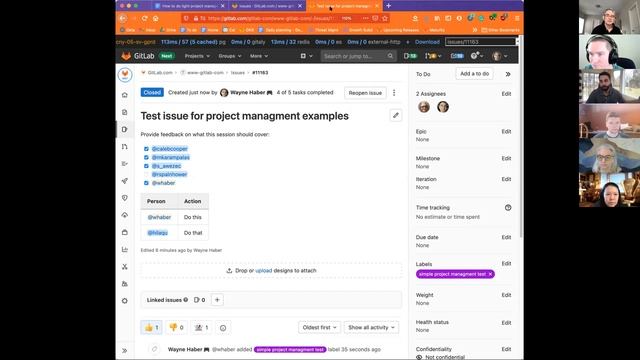This screenshot has width=640, height=360.
Task: Open merge requests header dropdown
Action: (x=433, y=56)
